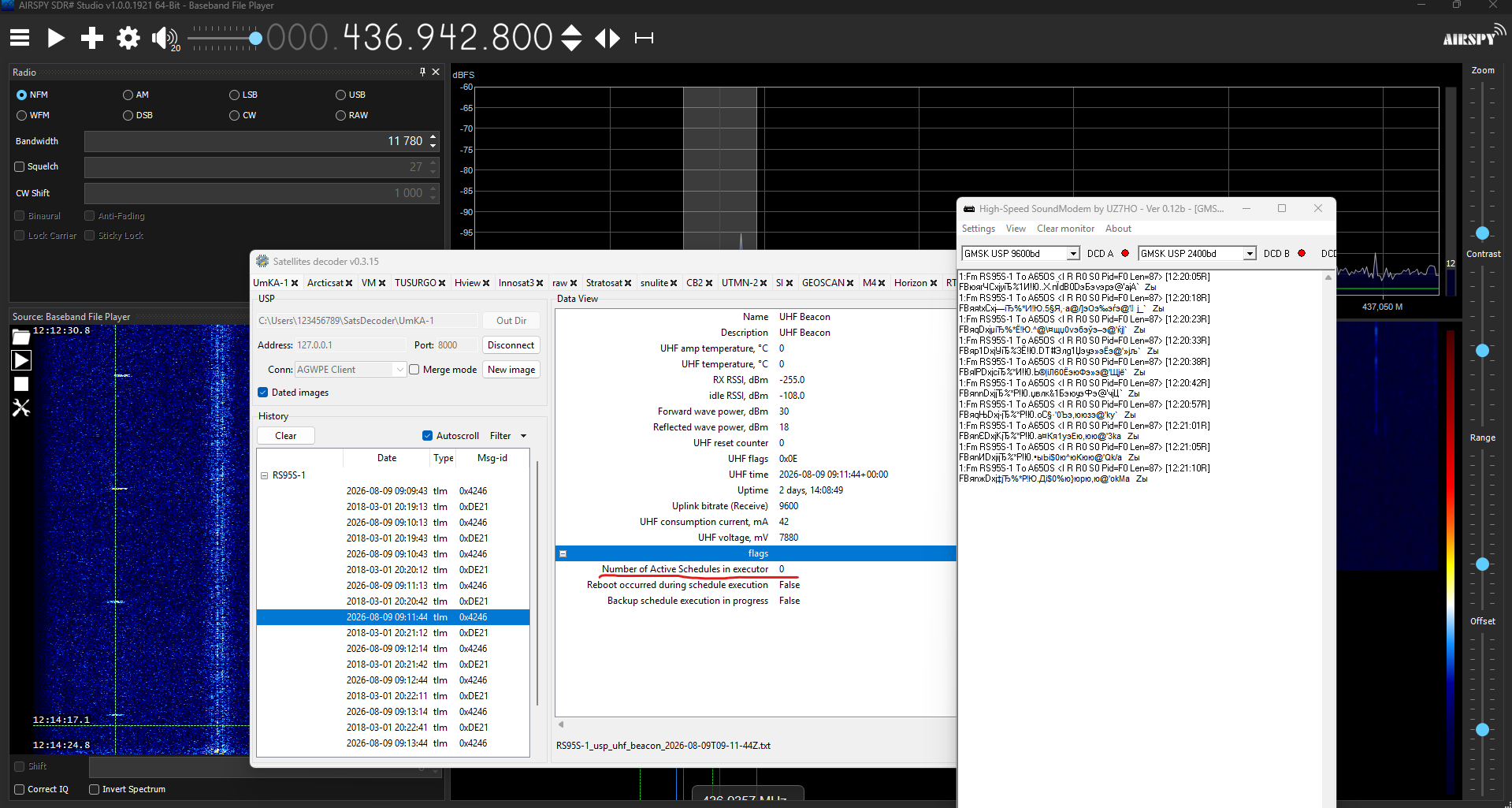Click the Out Dir button
This screenshot has height=808, width=1512.
[511, 321]
